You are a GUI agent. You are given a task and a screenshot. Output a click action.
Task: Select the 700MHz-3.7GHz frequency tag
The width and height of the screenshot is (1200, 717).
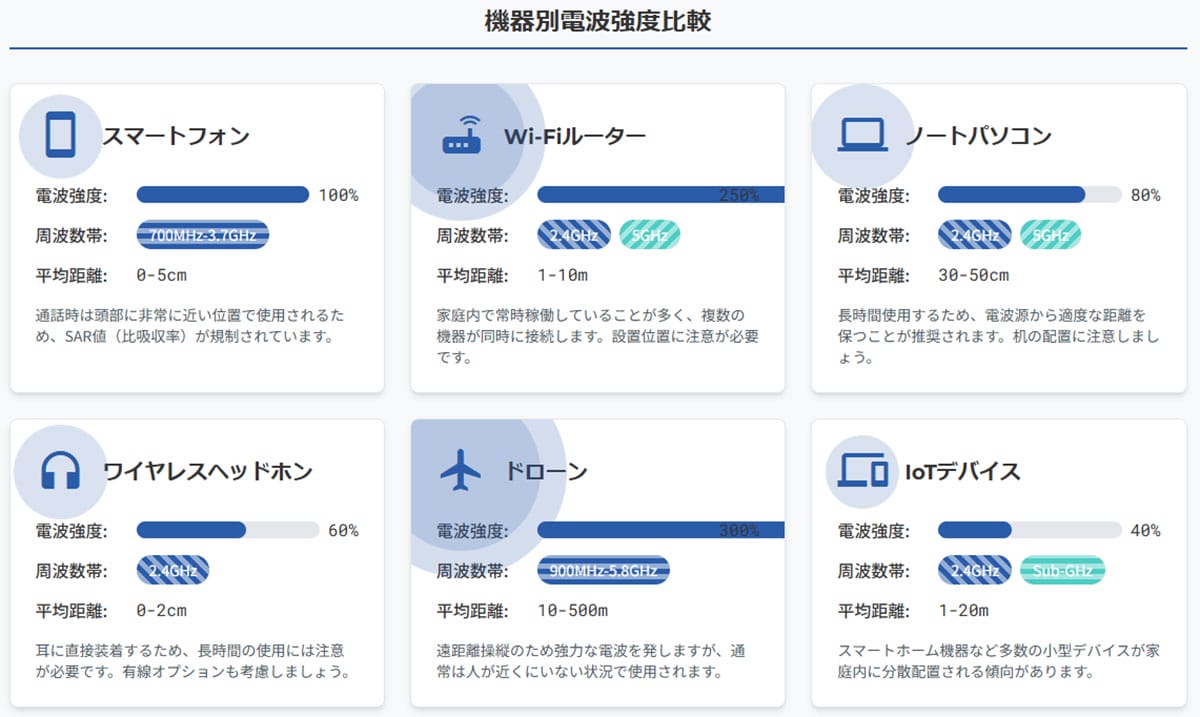[203, 235]
